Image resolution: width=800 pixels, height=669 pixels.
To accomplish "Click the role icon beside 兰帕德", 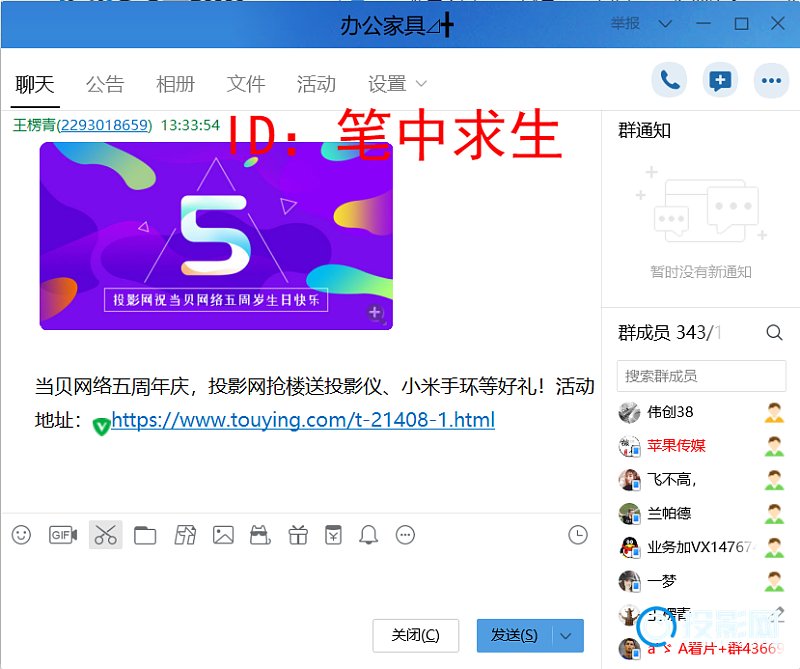I will coord(774,513).
